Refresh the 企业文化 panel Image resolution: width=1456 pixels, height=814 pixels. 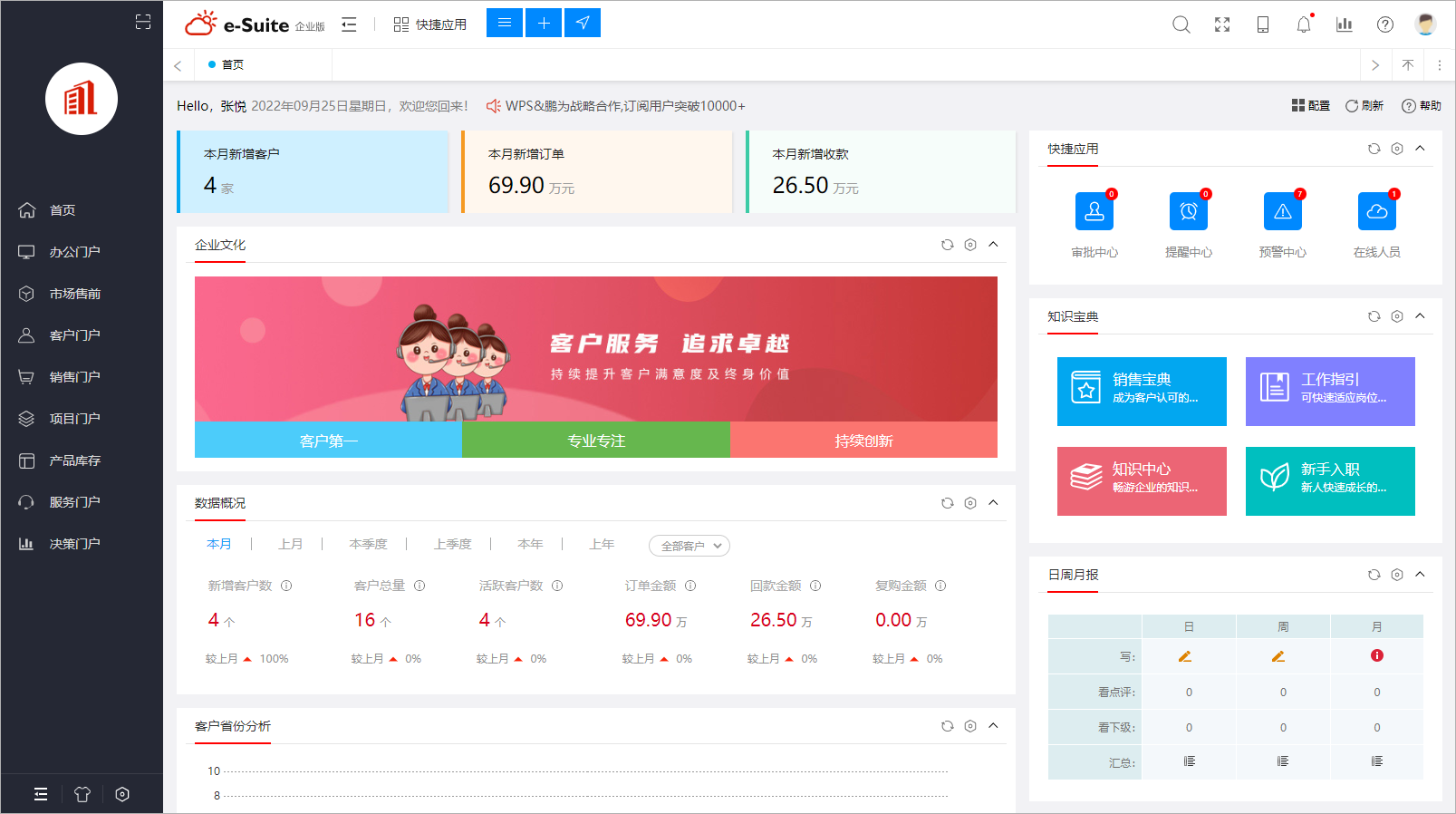[x=947, y=245]
